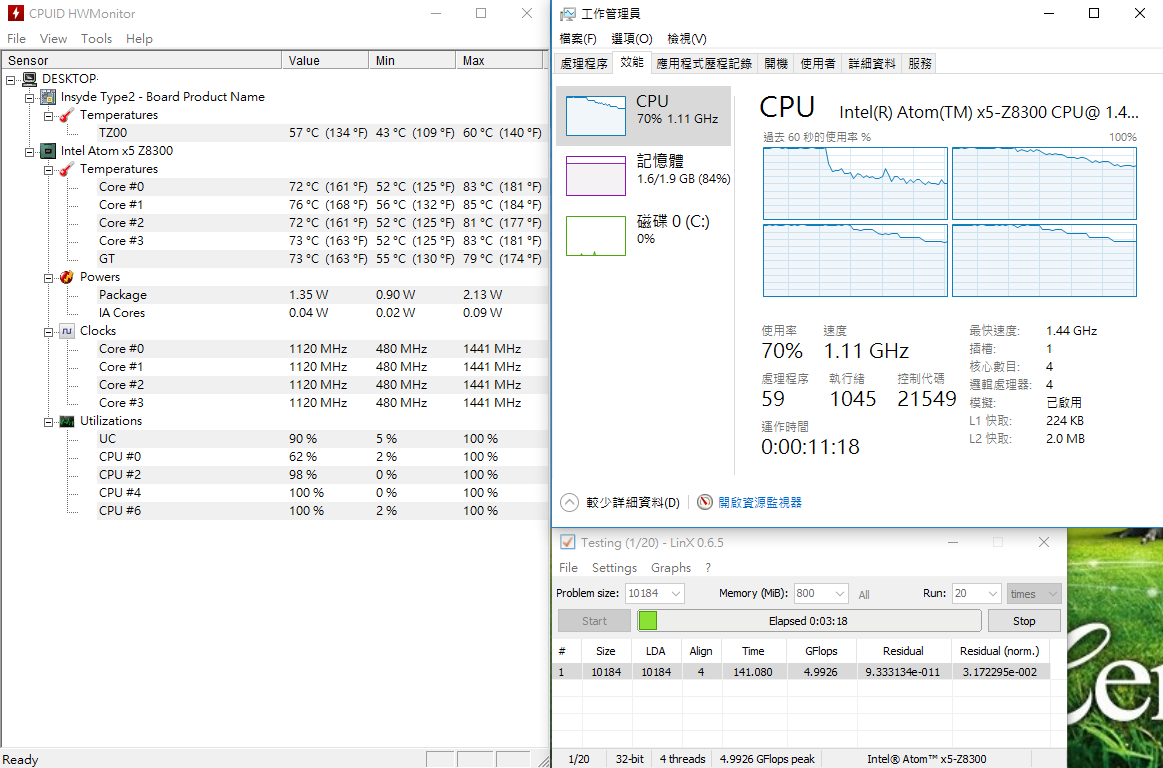Switch to the 處理程序 tab
The width and height of the screenshot is (1163, 768).
584,64
